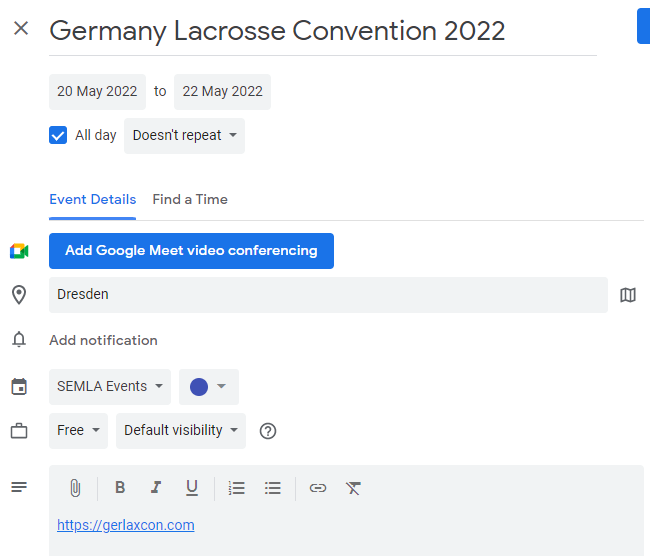Open the Default visibility dropdown
Image resolution: width=650 pixels, height=556 pixels.
(x=181, y=431)
